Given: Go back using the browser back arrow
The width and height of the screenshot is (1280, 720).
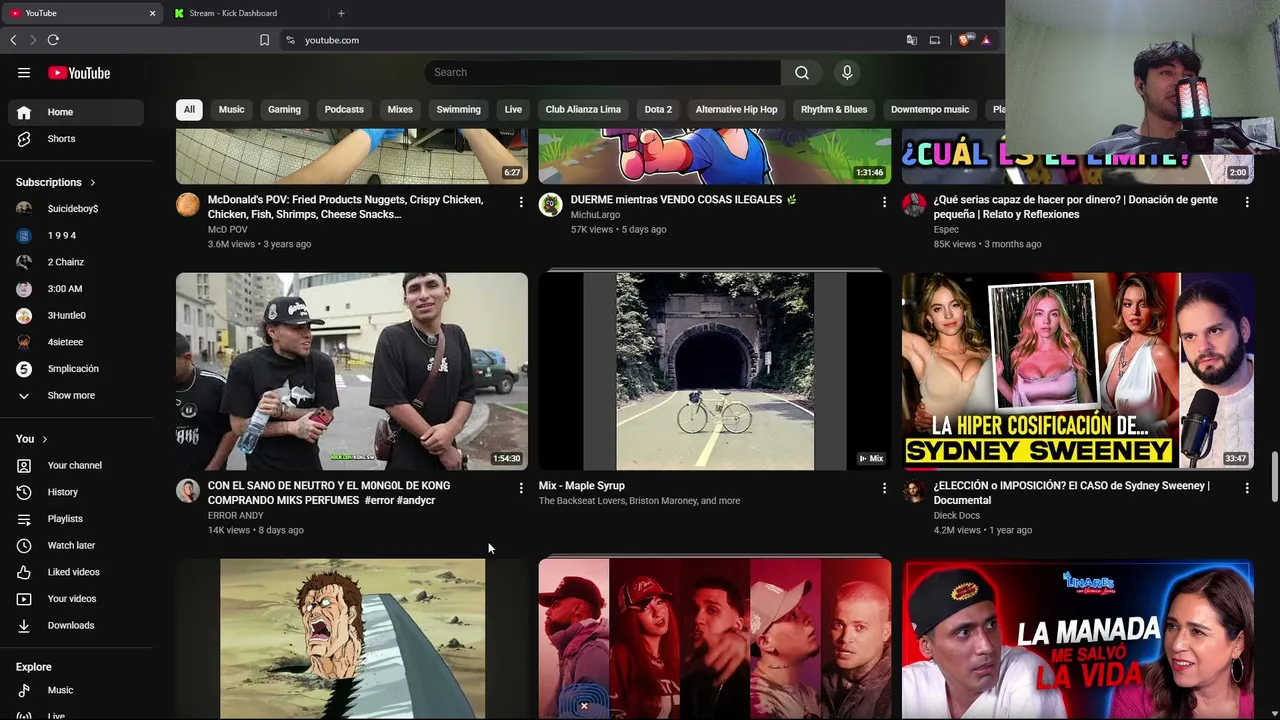Looking at the screenshot, I should point(13,40).
